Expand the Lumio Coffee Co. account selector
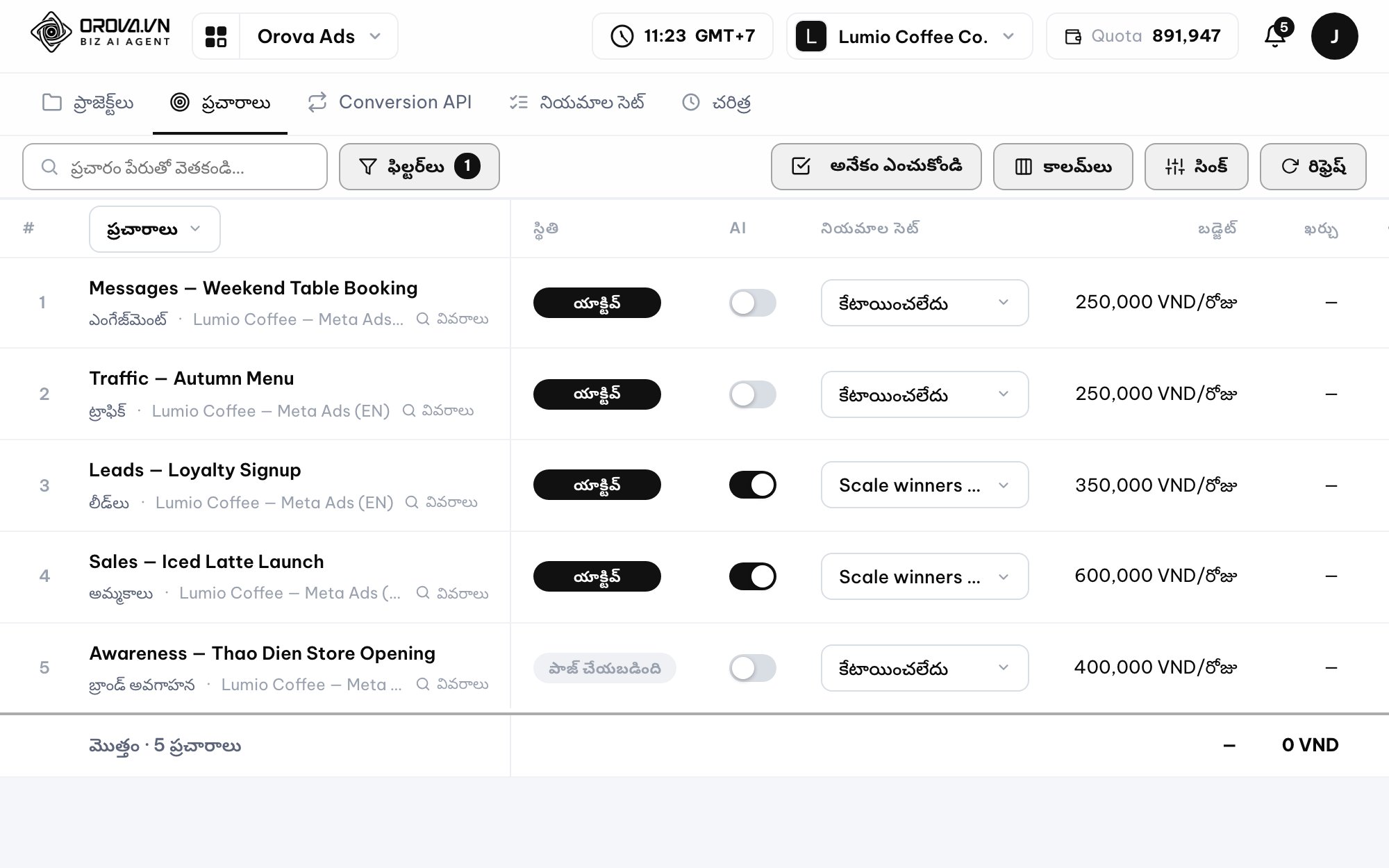Image resolution: width=1389 pixels, height=868 pixels. 909,36
